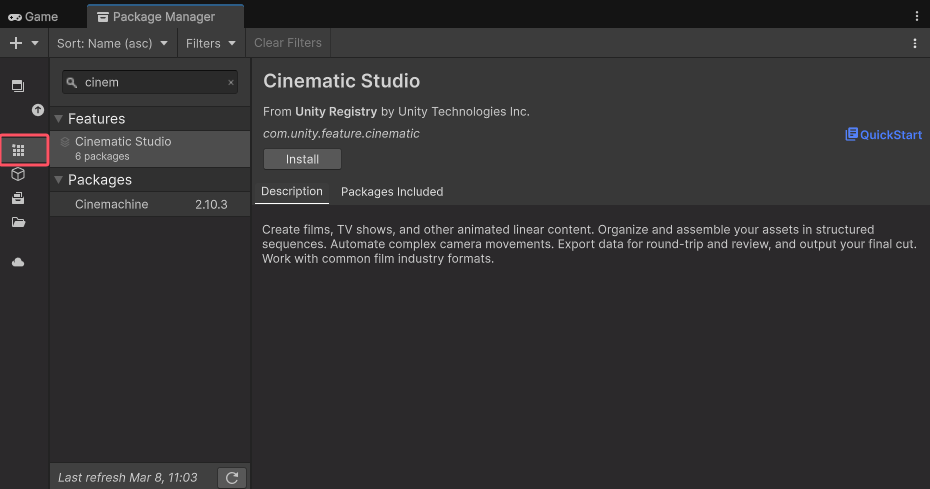Click the Install button
The height and width of the screenshot is (489, 930).
(302, 159)
